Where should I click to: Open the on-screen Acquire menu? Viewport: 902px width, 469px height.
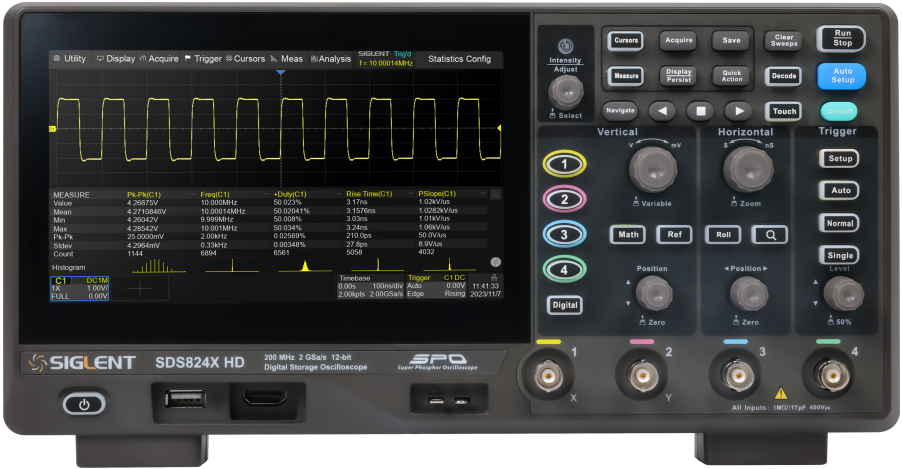pos(159,59)
